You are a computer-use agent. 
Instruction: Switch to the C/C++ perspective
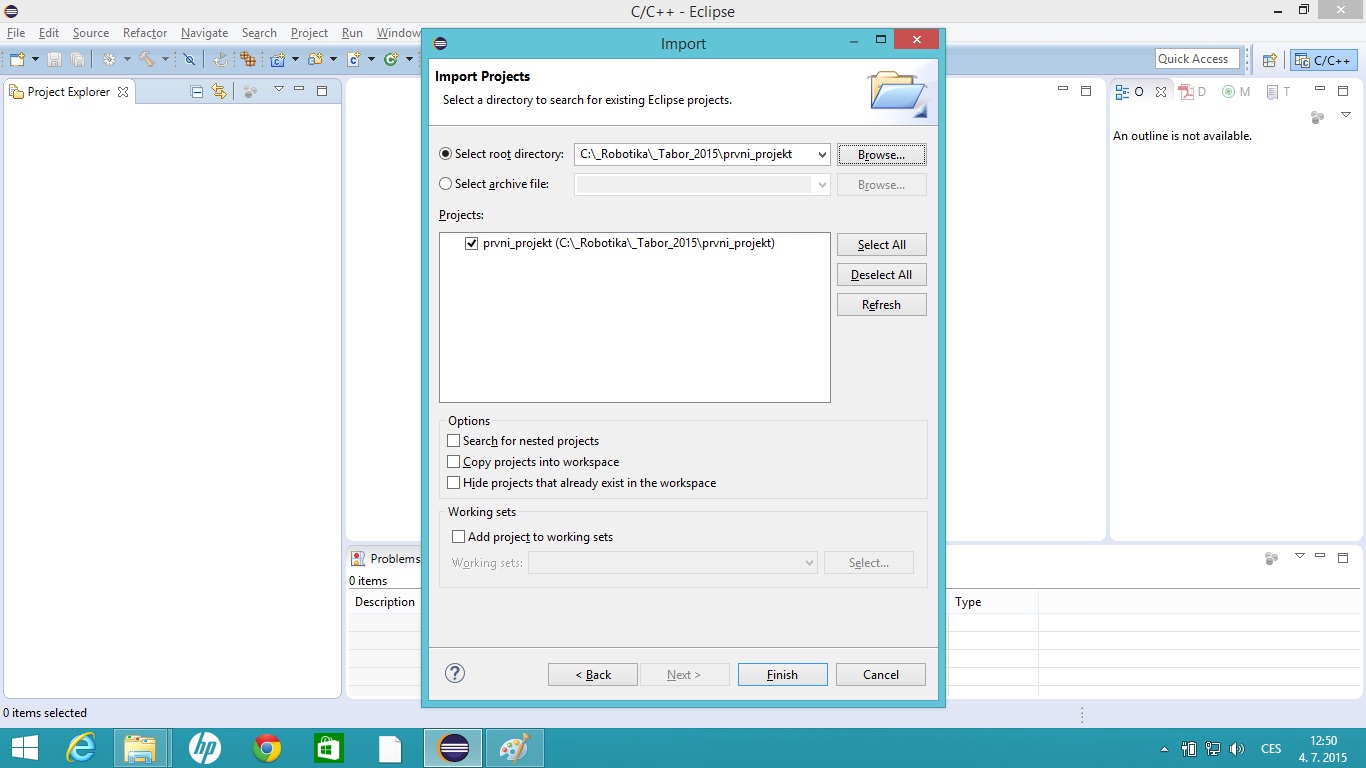(x=1323, y=60)
